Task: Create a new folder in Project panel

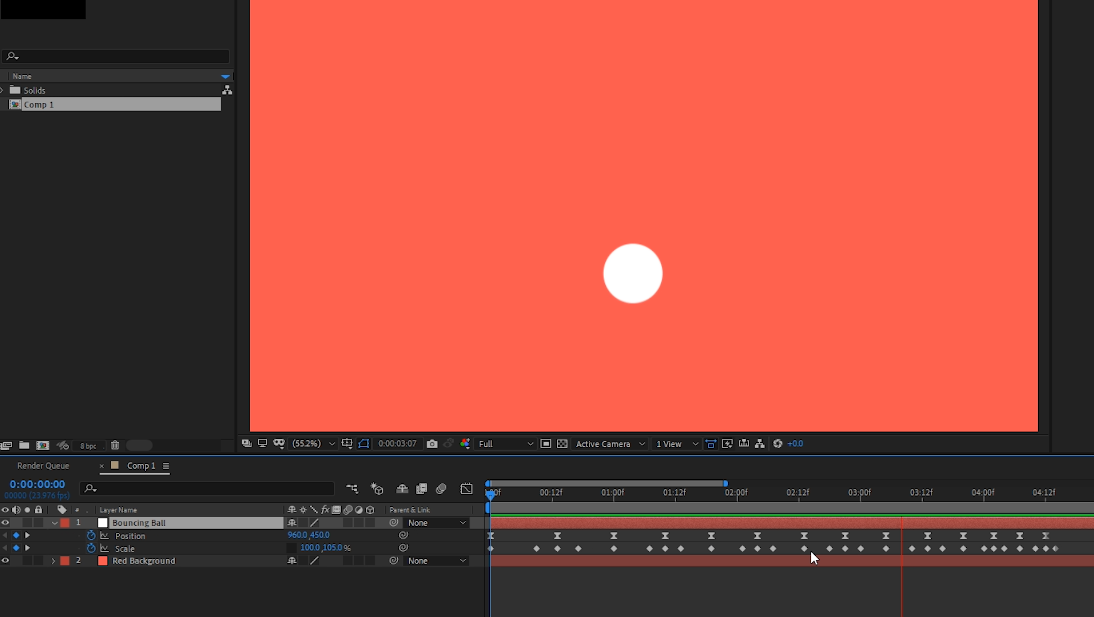Action: [x=24, y=445]
